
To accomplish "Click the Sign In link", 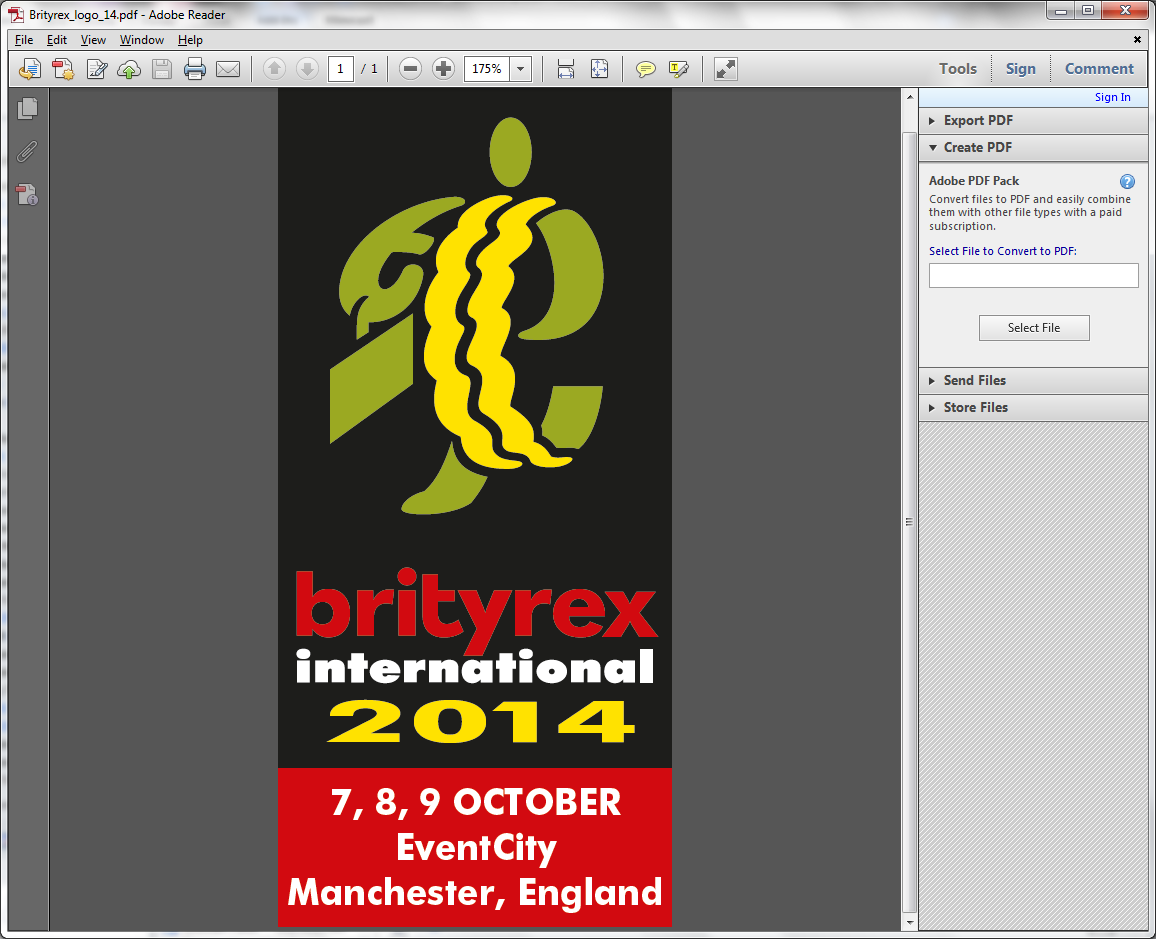I will pyautogui.click(x=1112, y=97).
